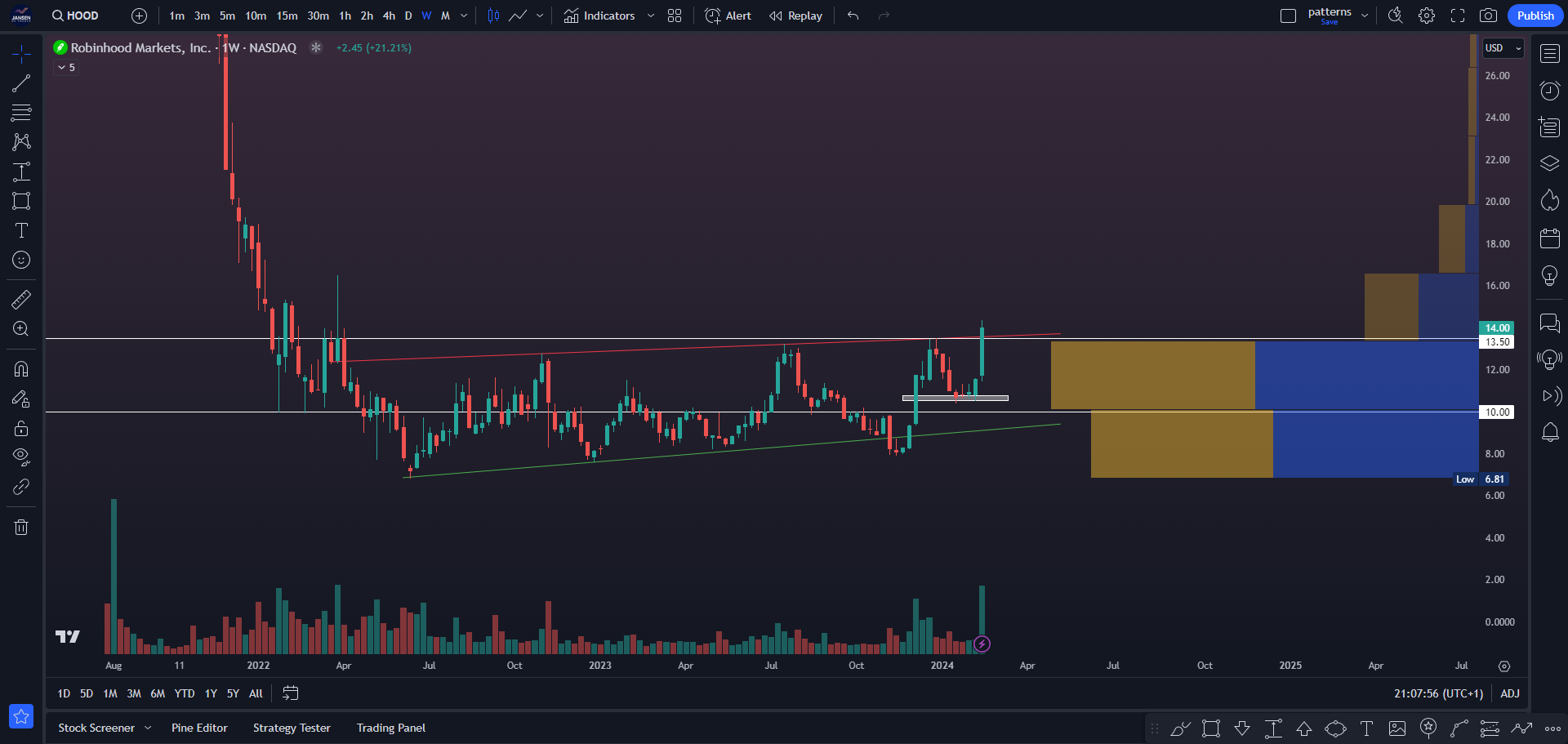Open indicator templates grid icon
1568x744 pixels.
(x=675, y=16)
